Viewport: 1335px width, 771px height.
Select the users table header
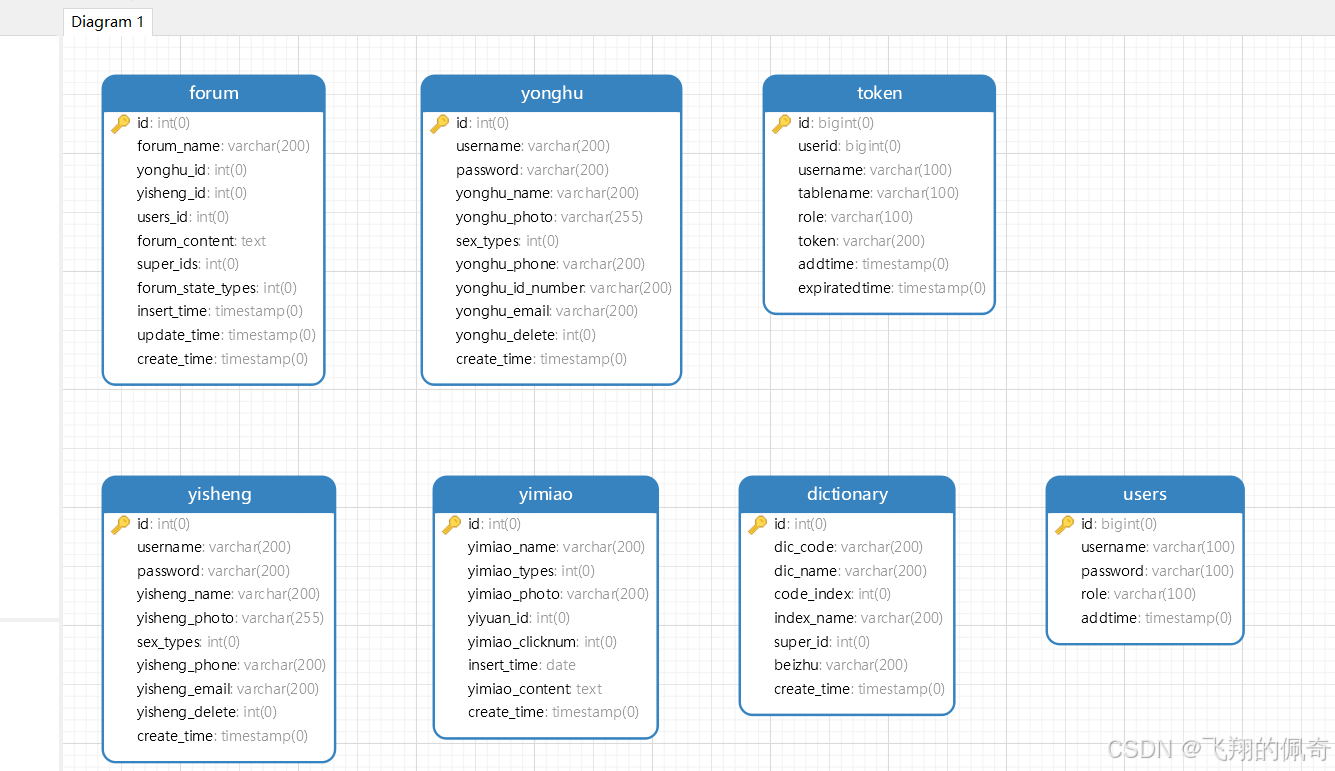(1145, 494)
